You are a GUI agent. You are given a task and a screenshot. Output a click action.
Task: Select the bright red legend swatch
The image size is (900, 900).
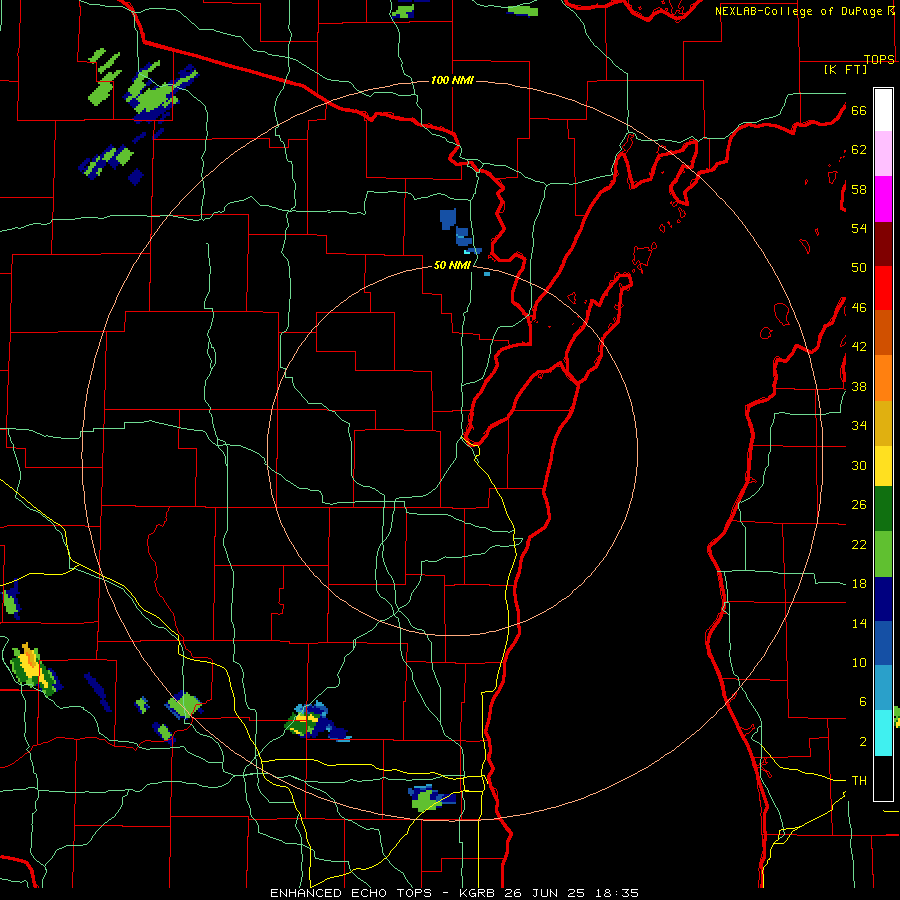click(x=883, y=288)
